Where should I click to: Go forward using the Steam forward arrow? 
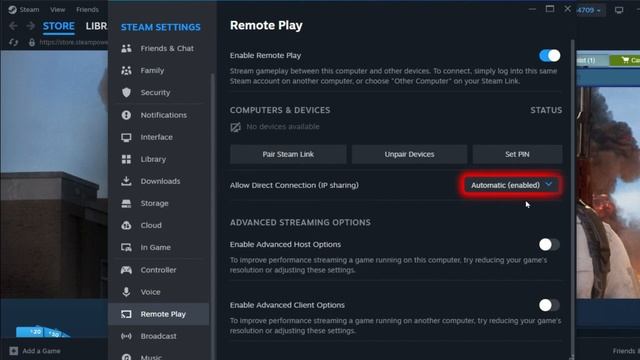[x=31, y=26]
